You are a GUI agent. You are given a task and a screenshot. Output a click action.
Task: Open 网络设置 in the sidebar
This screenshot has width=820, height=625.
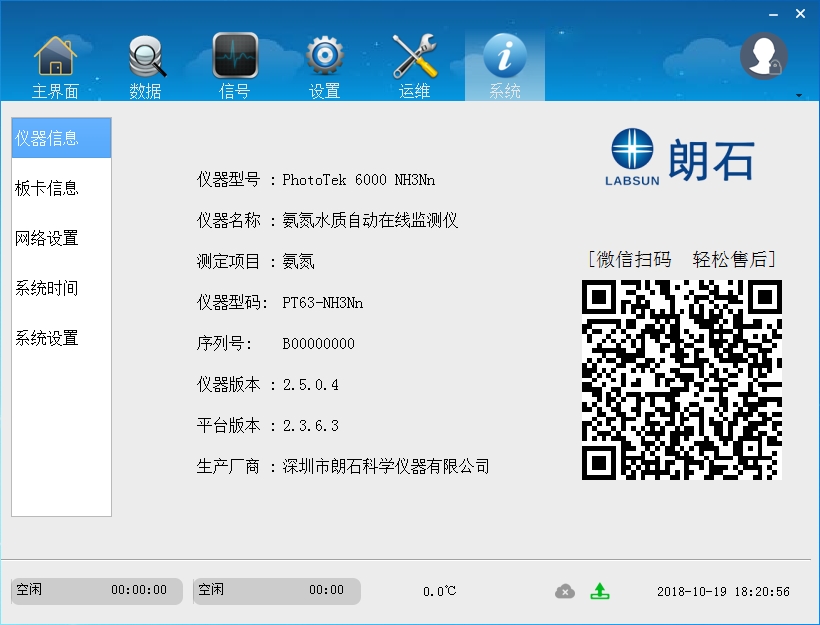pyautogui.click(x=61, y=238)
